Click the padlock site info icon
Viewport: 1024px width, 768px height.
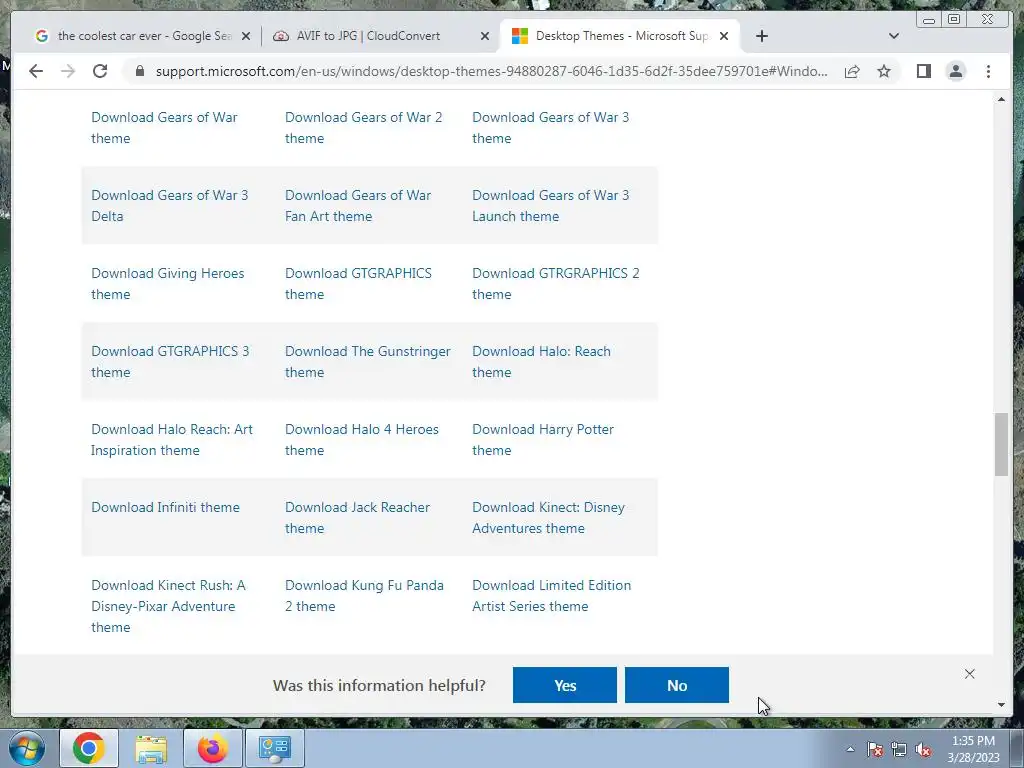140,71
